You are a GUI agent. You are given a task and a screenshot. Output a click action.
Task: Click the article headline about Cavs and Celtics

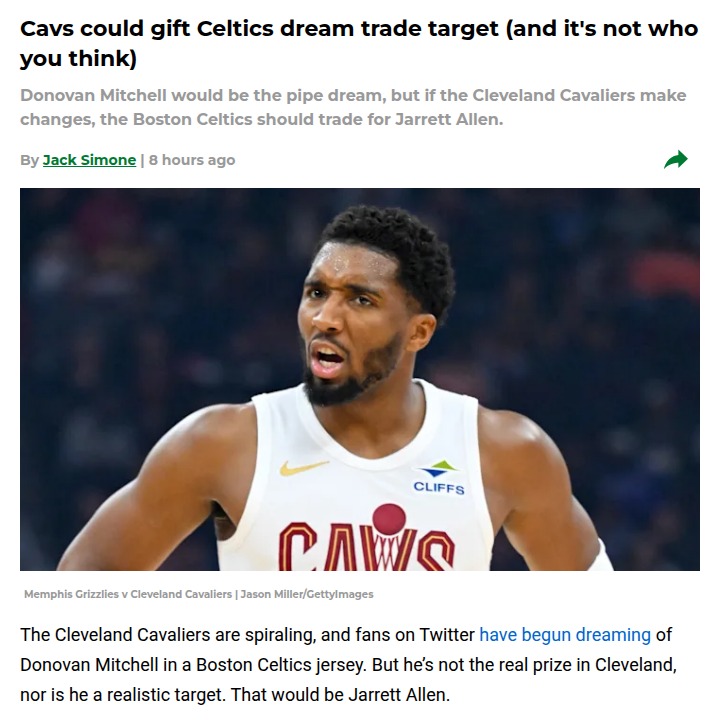tap(359, 43)
